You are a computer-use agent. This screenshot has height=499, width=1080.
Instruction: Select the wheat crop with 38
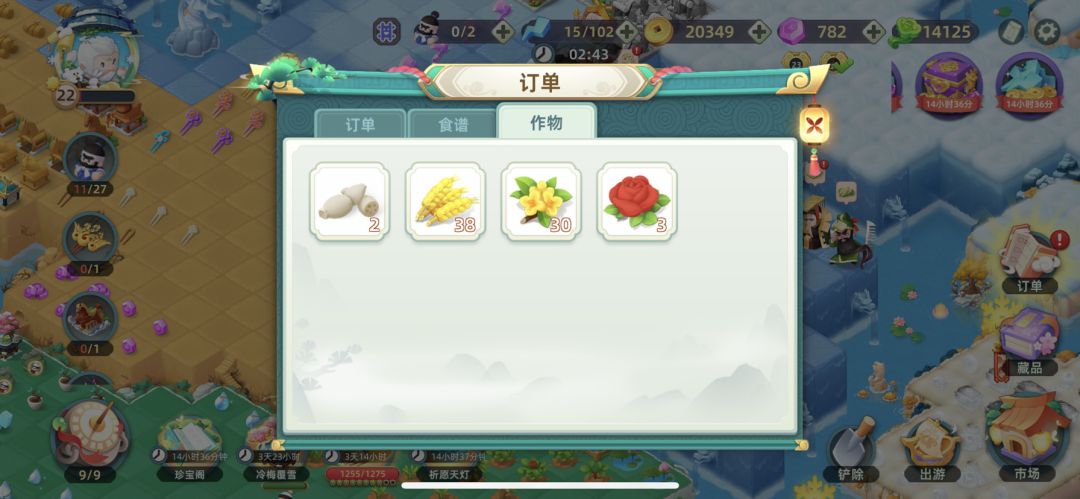point(446,201)
